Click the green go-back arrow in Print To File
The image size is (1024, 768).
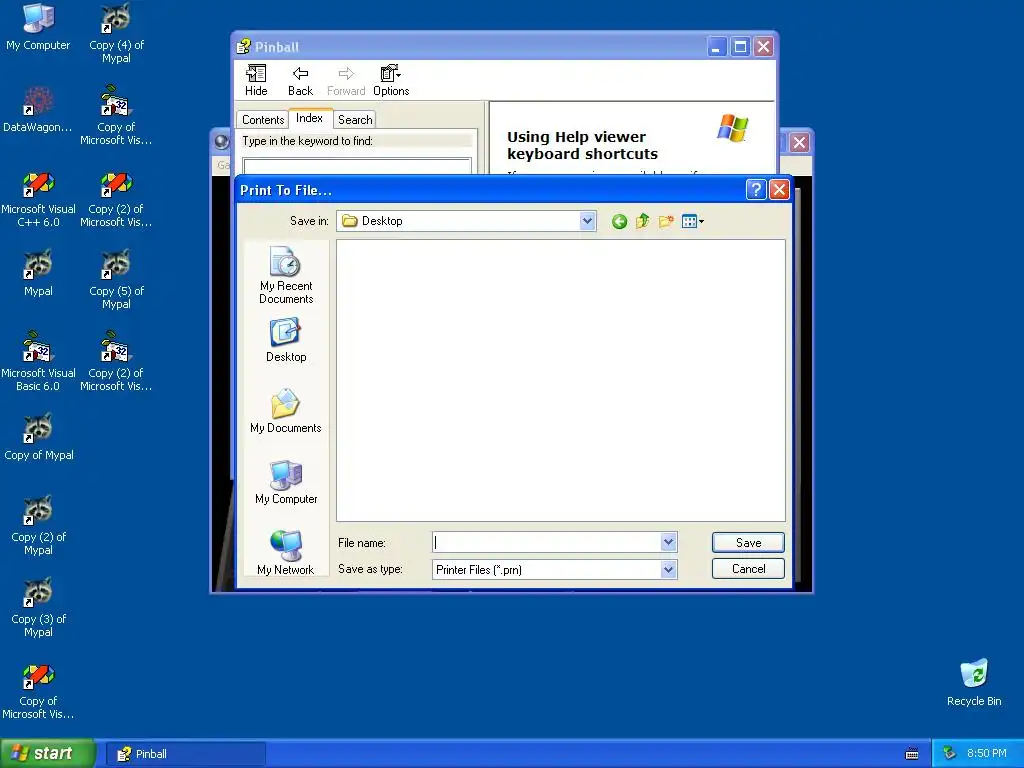coord(619,221)
